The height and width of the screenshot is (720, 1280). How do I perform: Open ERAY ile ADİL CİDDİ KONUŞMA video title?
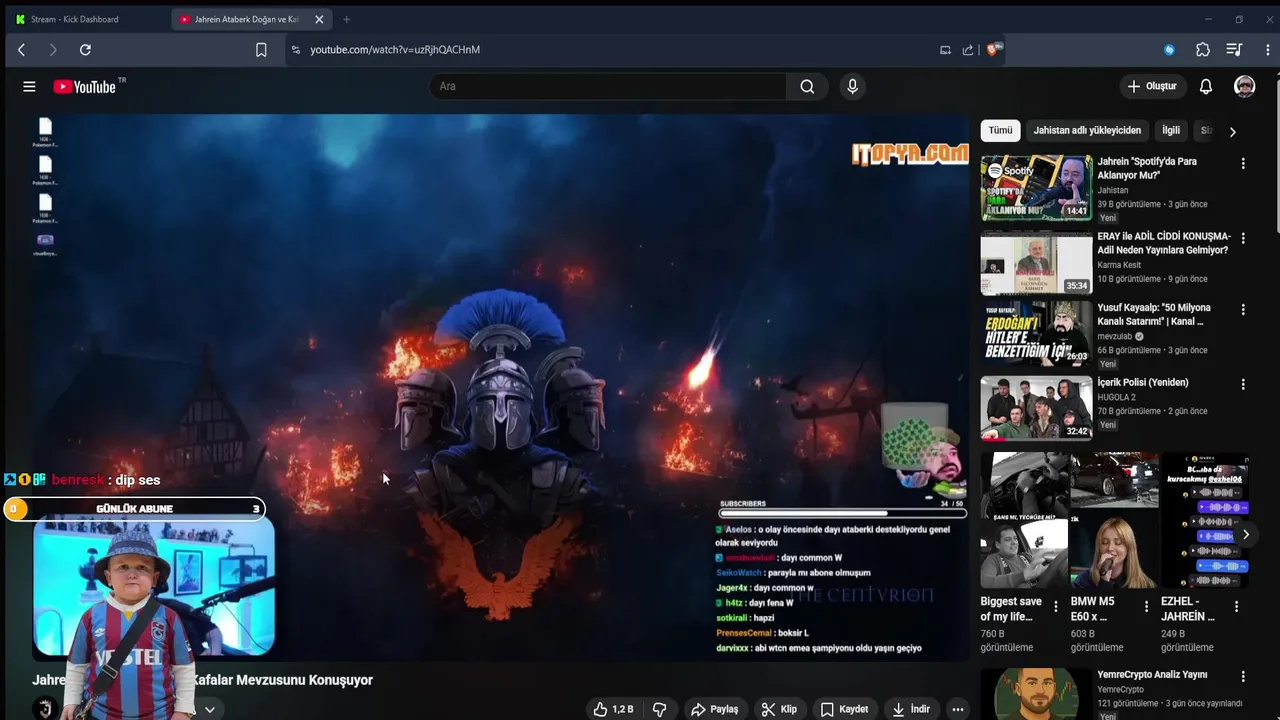coord(1163,243)
